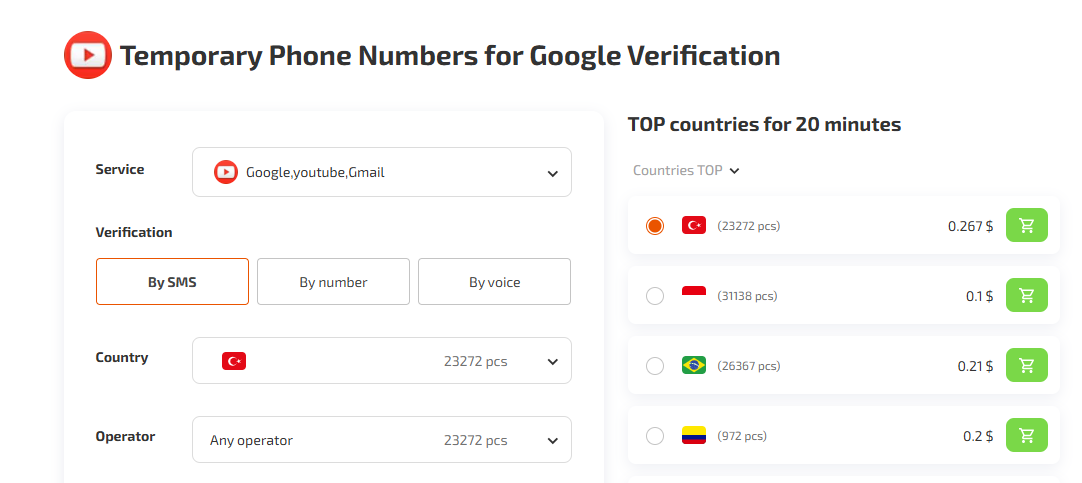Screen dimensions: 1082x483
Task: Click the 0.21 $ price for Brazil
Action: 975,366
